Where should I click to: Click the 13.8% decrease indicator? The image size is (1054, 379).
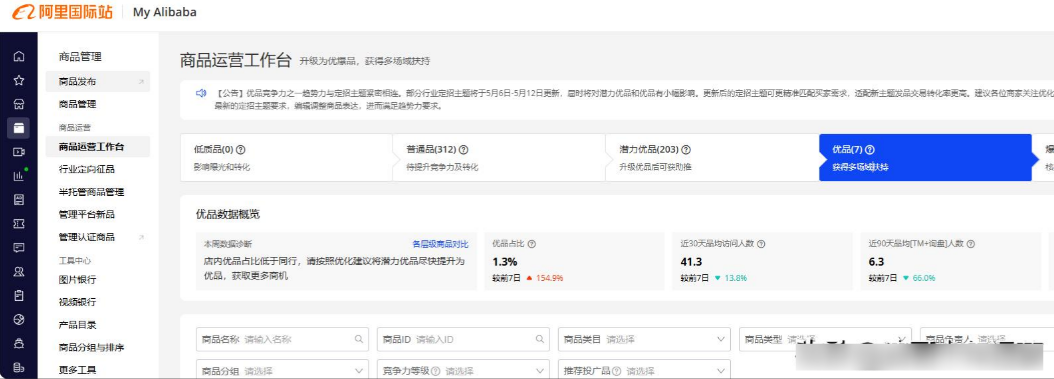731,278
